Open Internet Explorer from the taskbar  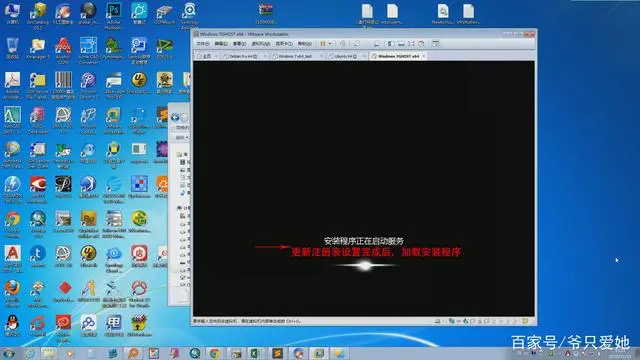(x=30, y=353)
